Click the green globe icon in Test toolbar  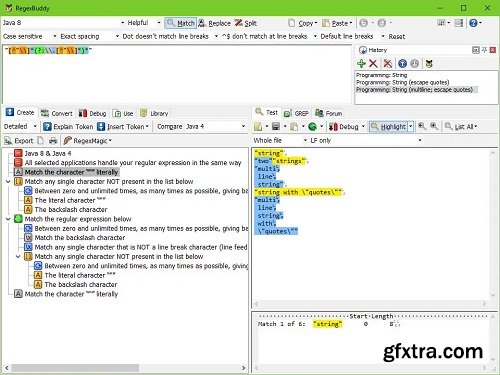coord(312,127)
